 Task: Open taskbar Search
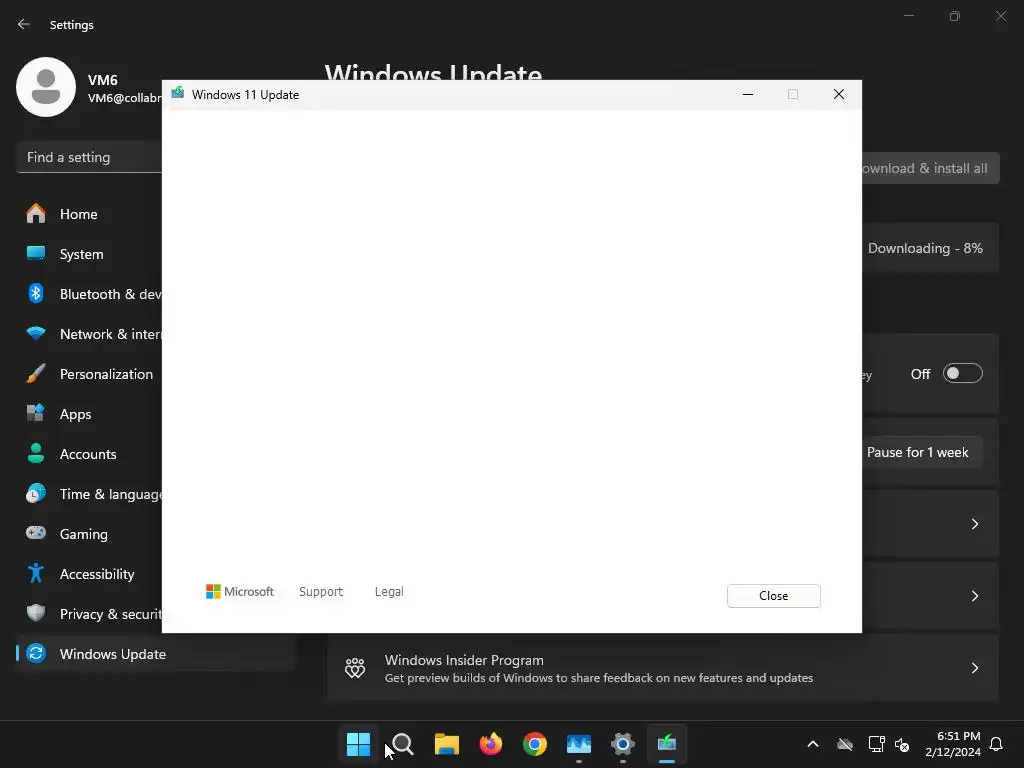pyautogui.click(x=402, y=744)
